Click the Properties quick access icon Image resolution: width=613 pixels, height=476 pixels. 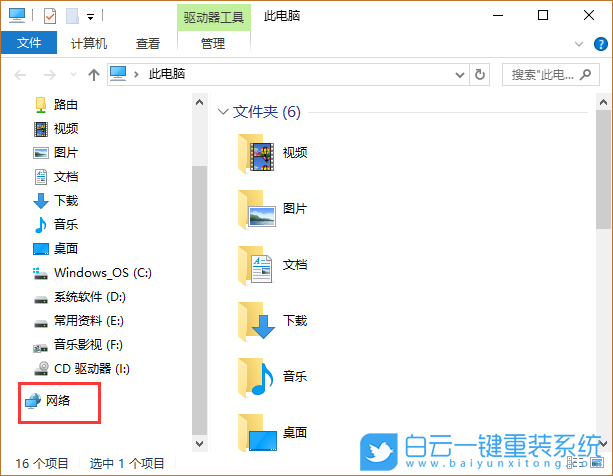click(50, 16)
